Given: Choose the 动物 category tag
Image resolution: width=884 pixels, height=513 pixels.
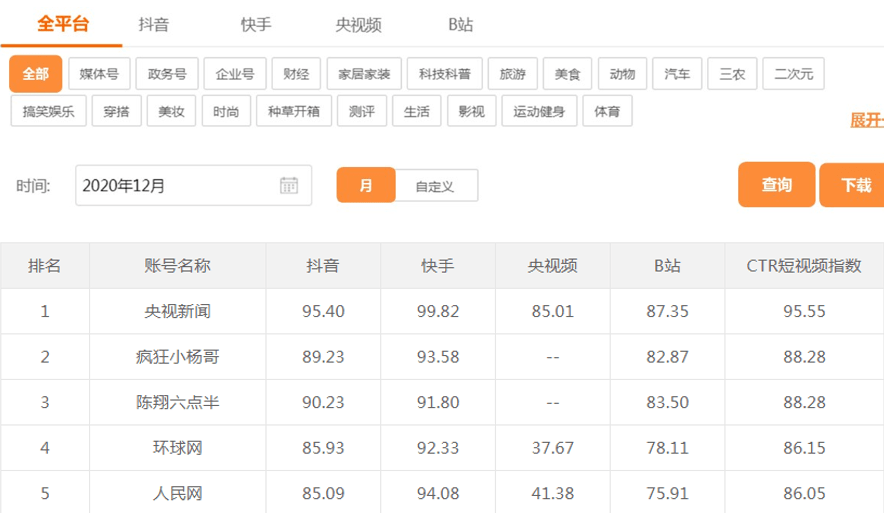Looking at the screenshot, I should click(x=622, y=74).
